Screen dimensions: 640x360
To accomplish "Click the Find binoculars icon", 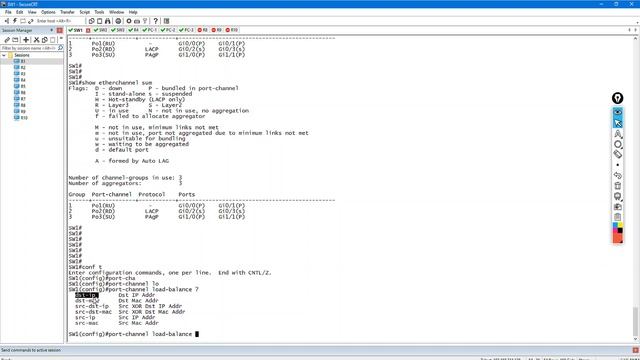I will [x=108, y=21].
